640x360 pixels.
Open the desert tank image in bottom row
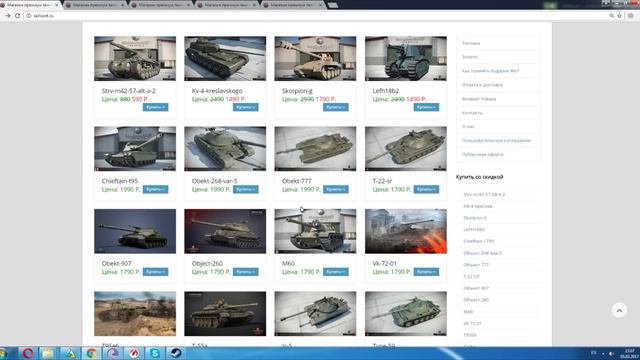135,313
